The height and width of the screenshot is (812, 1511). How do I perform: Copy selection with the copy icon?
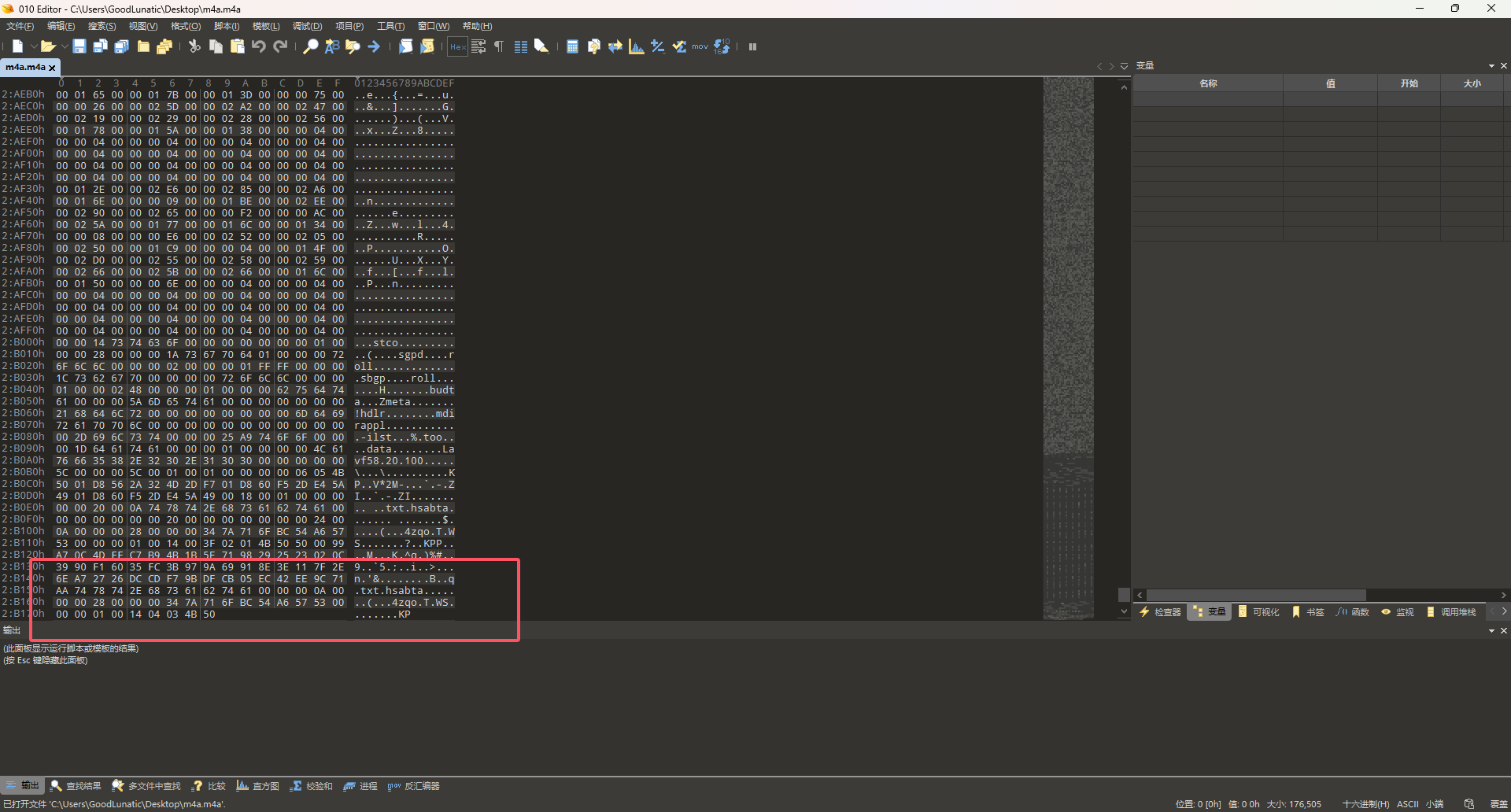tap(216, 46)
